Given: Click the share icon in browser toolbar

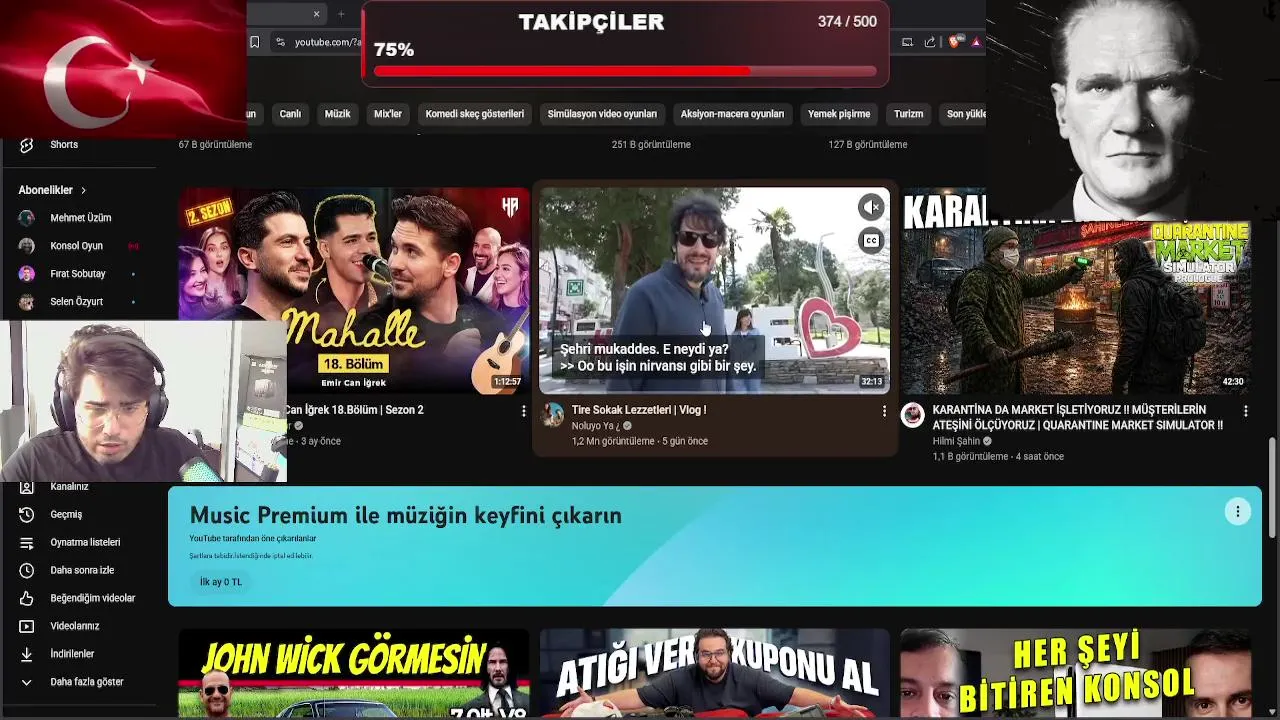Looking at the screenshot, I should click(930, 42).
